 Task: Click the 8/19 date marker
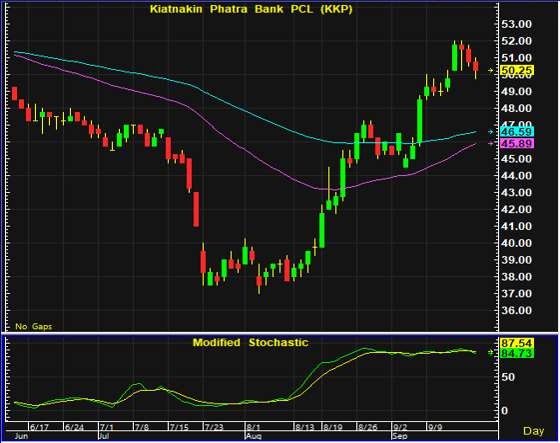coord(332,427)
